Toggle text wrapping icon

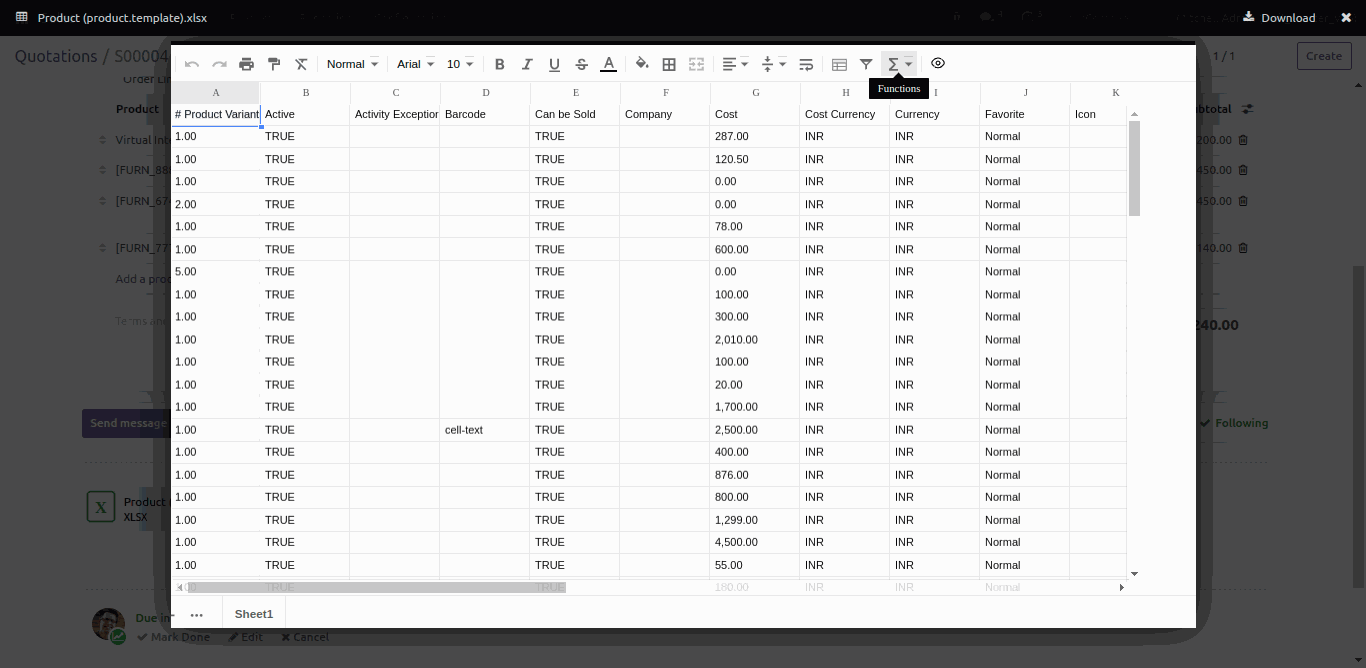tap(806, 64)
